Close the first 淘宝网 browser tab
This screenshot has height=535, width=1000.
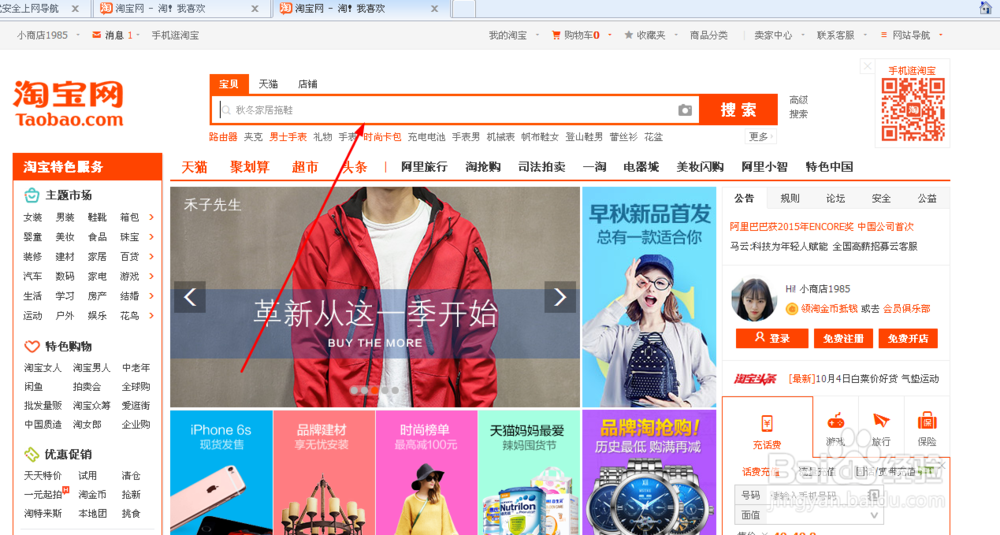[x=254, y=8]
